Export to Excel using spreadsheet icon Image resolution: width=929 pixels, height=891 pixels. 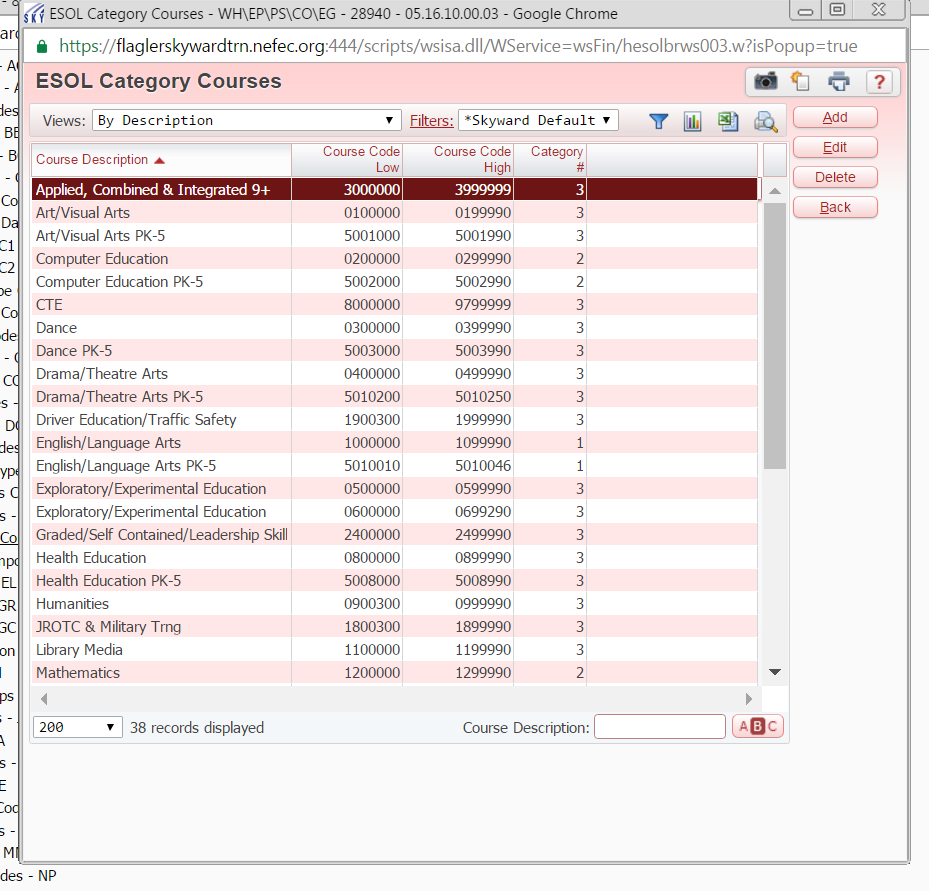tap(728, 121)
